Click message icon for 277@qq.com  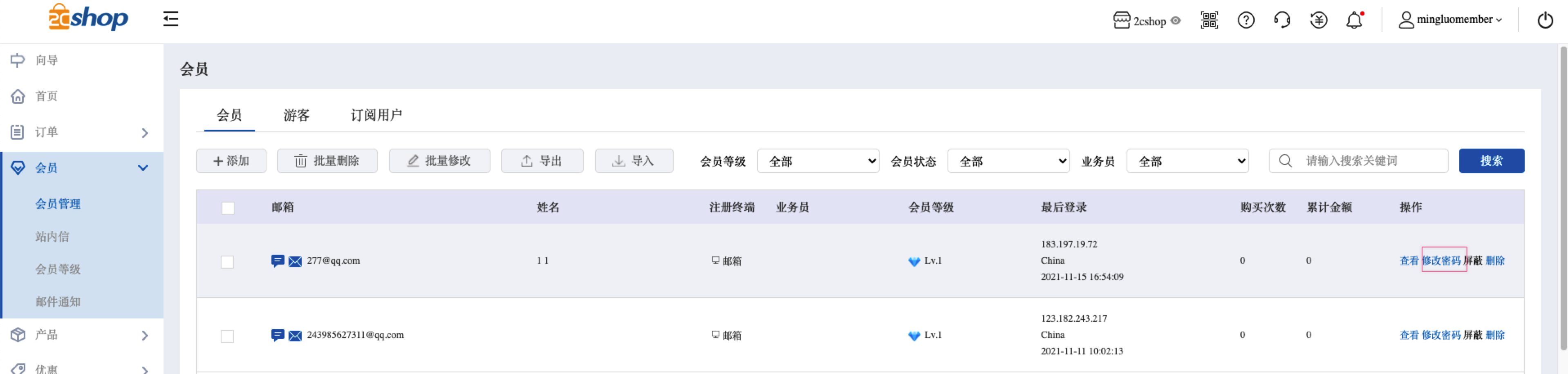[278, 261]
